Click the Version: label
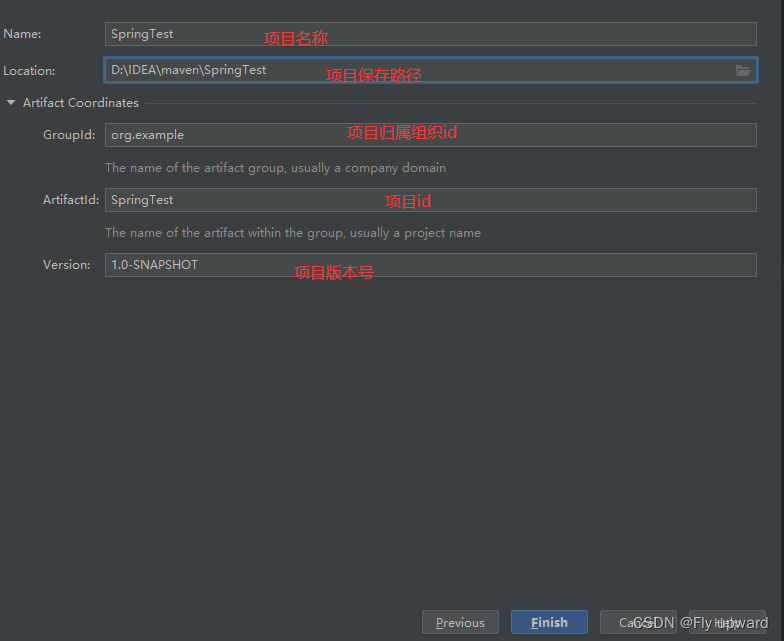 [x=66, y=265]
